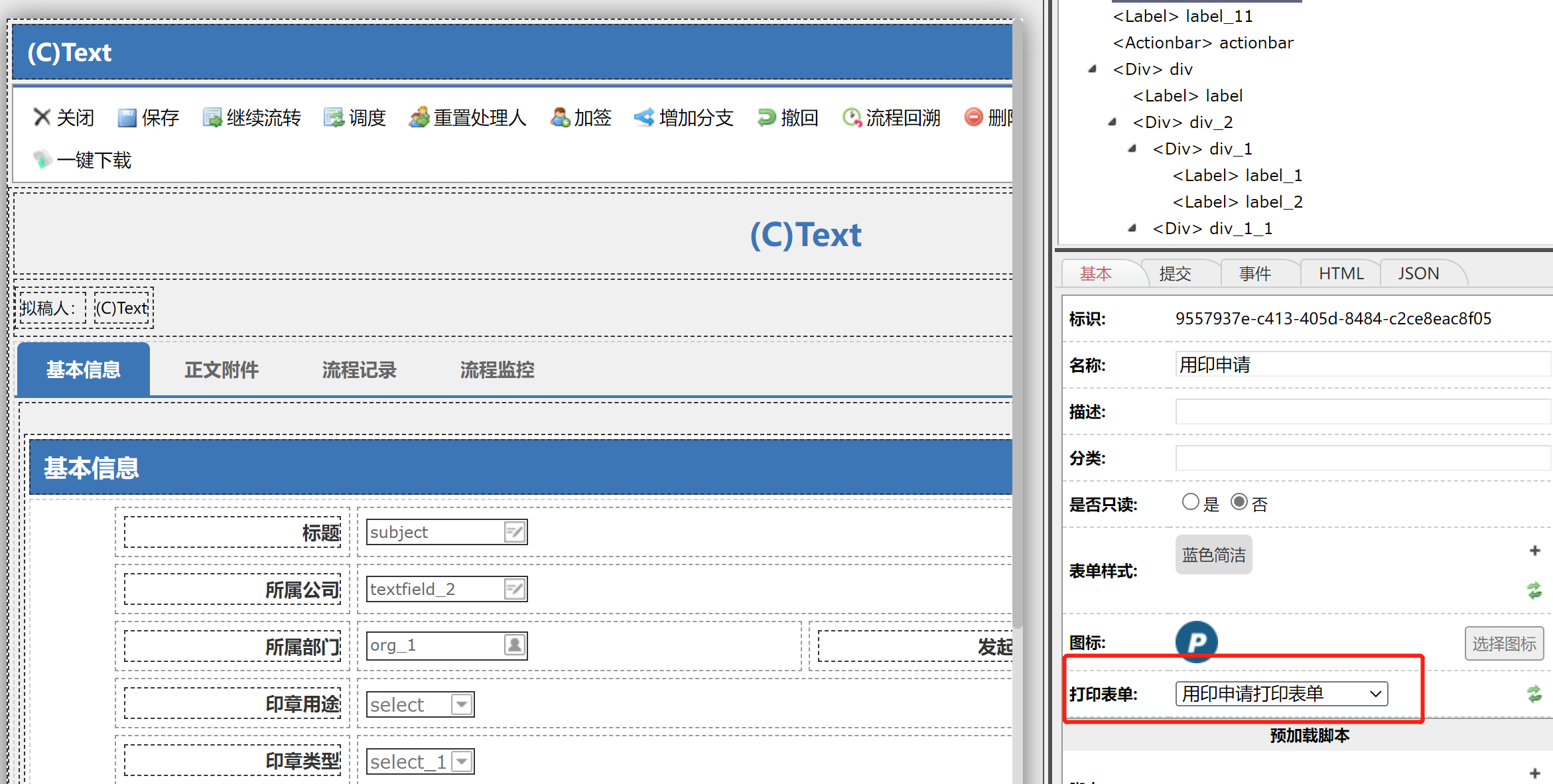Click the 关闭 (close) X toolbar icon
This screenshot has height=784, width=1553.
tap(42, 117)
